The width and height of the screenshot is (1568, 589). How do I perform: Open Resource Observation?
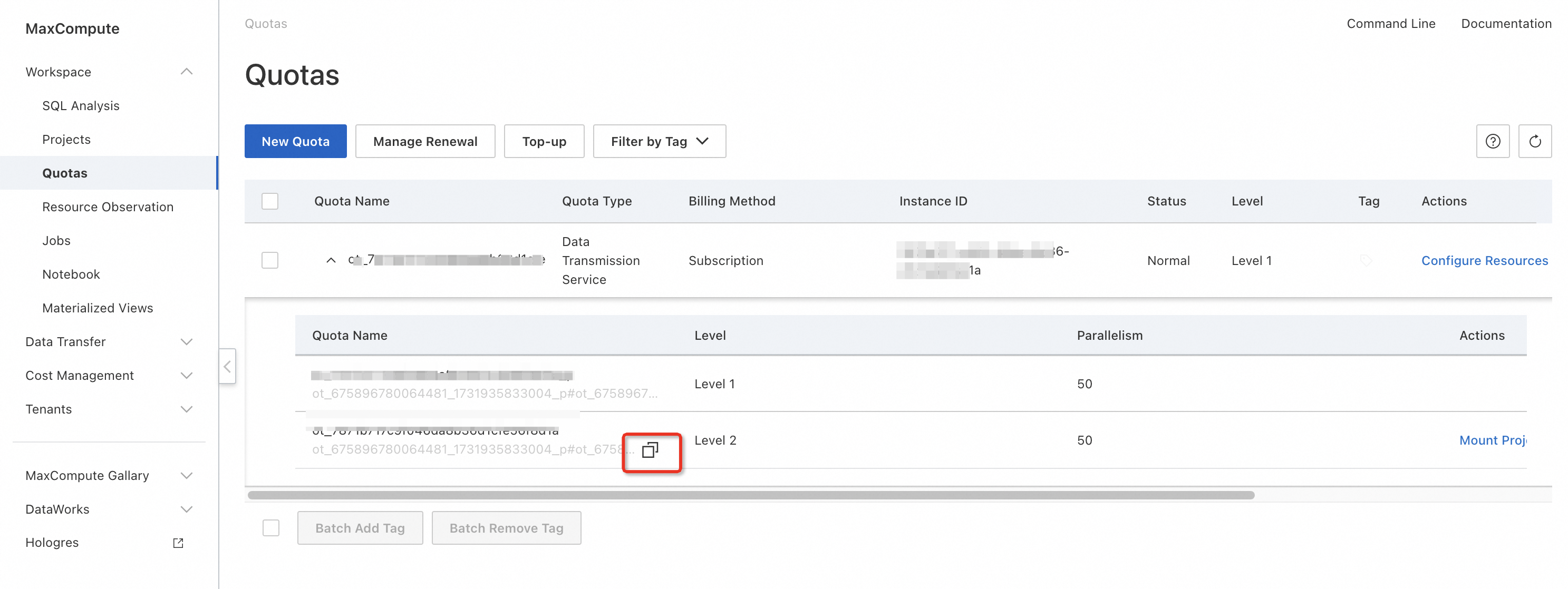point(108,207)
